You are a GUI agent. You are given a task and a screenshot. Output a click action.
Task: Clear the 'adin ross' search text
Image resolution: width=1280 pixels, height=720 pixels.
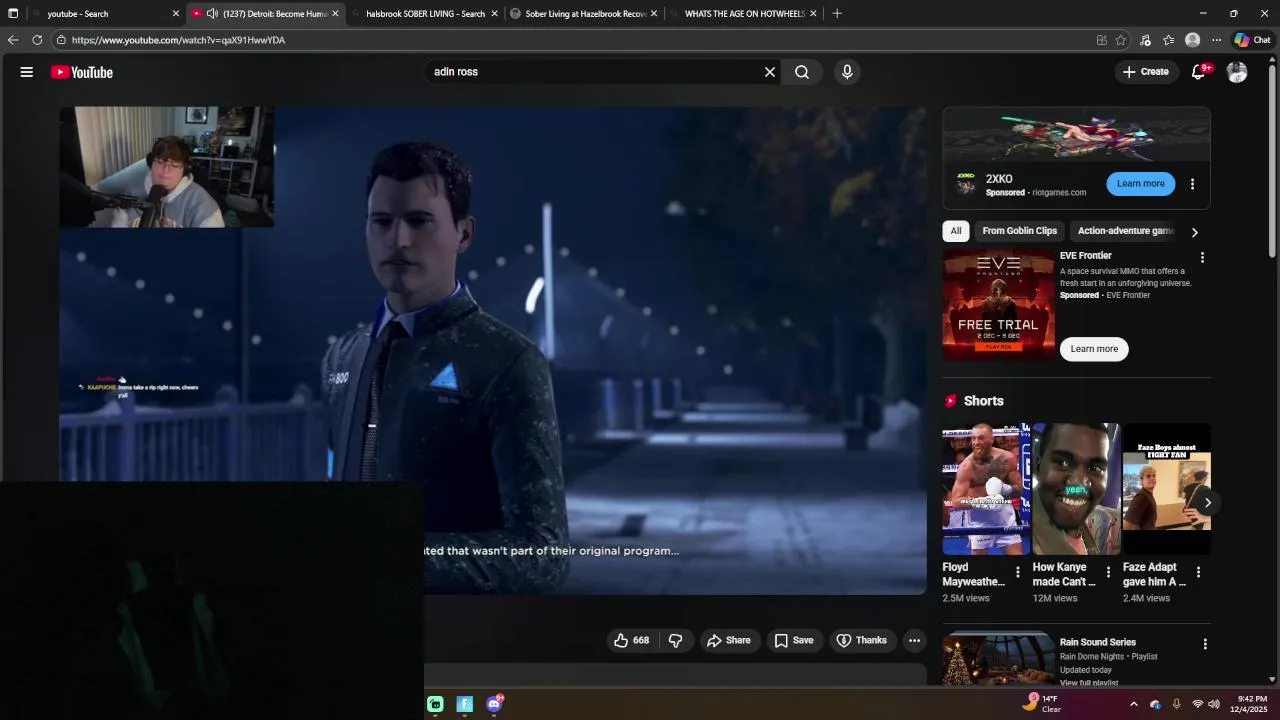coord(770,72)
